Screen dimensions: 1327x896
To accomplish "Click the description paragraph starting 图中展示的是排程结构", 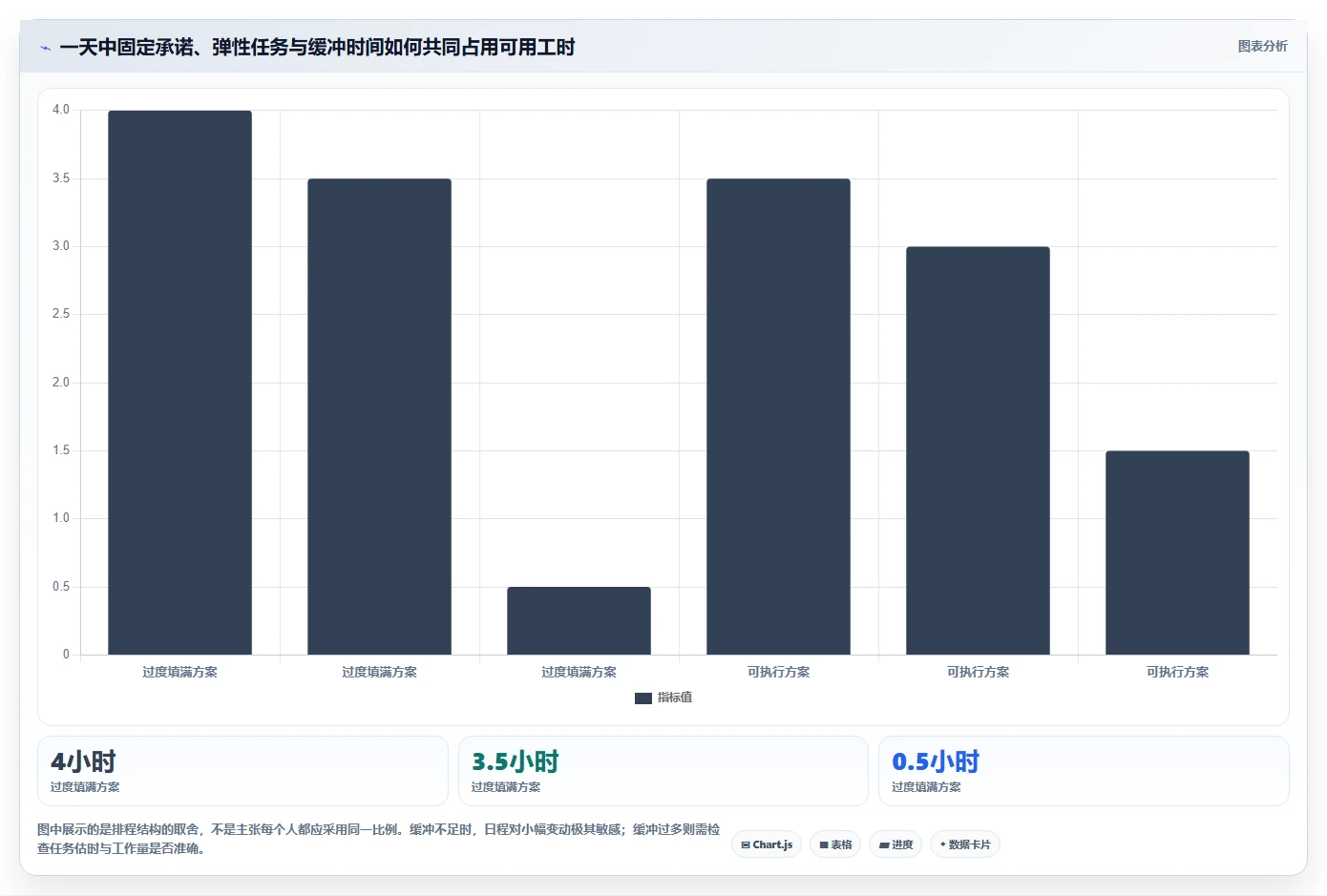I will pos(379,839).
